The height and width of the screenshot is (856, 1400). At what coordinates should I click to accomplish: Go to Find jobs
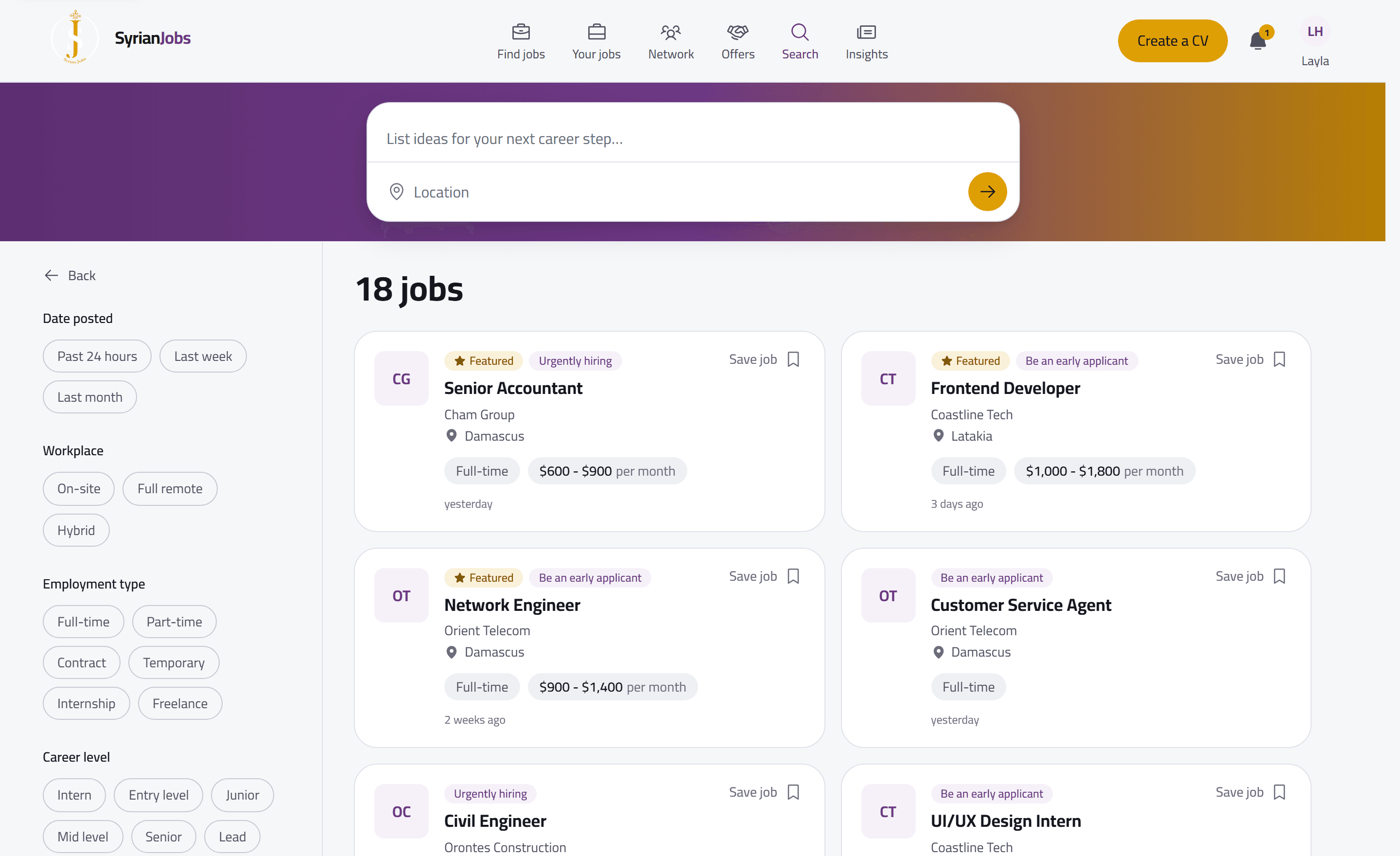[521, 41]
